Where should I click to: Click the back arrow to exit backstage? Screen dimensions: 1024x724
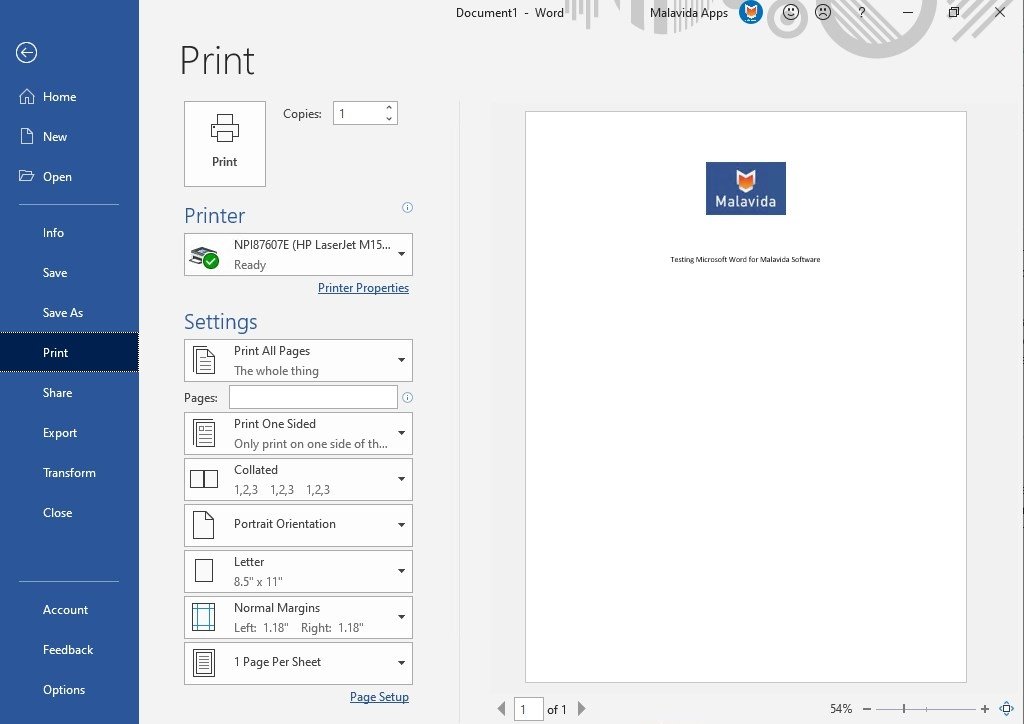tap(27, 53)
